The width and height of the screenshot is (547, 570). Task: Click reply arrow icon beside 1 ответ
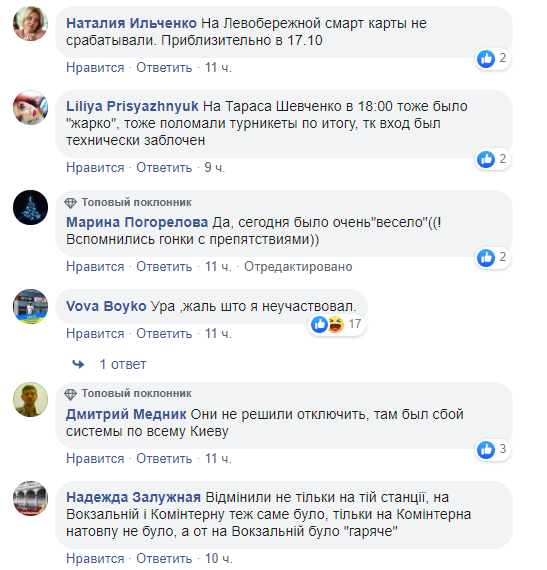pos(78,364)
